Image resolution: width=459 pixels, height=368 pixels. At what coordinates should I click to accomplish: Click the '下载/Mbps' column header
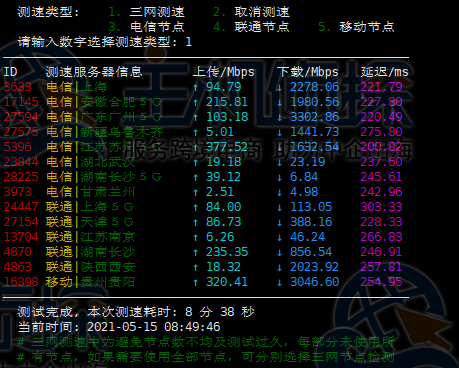click(308, 72)
